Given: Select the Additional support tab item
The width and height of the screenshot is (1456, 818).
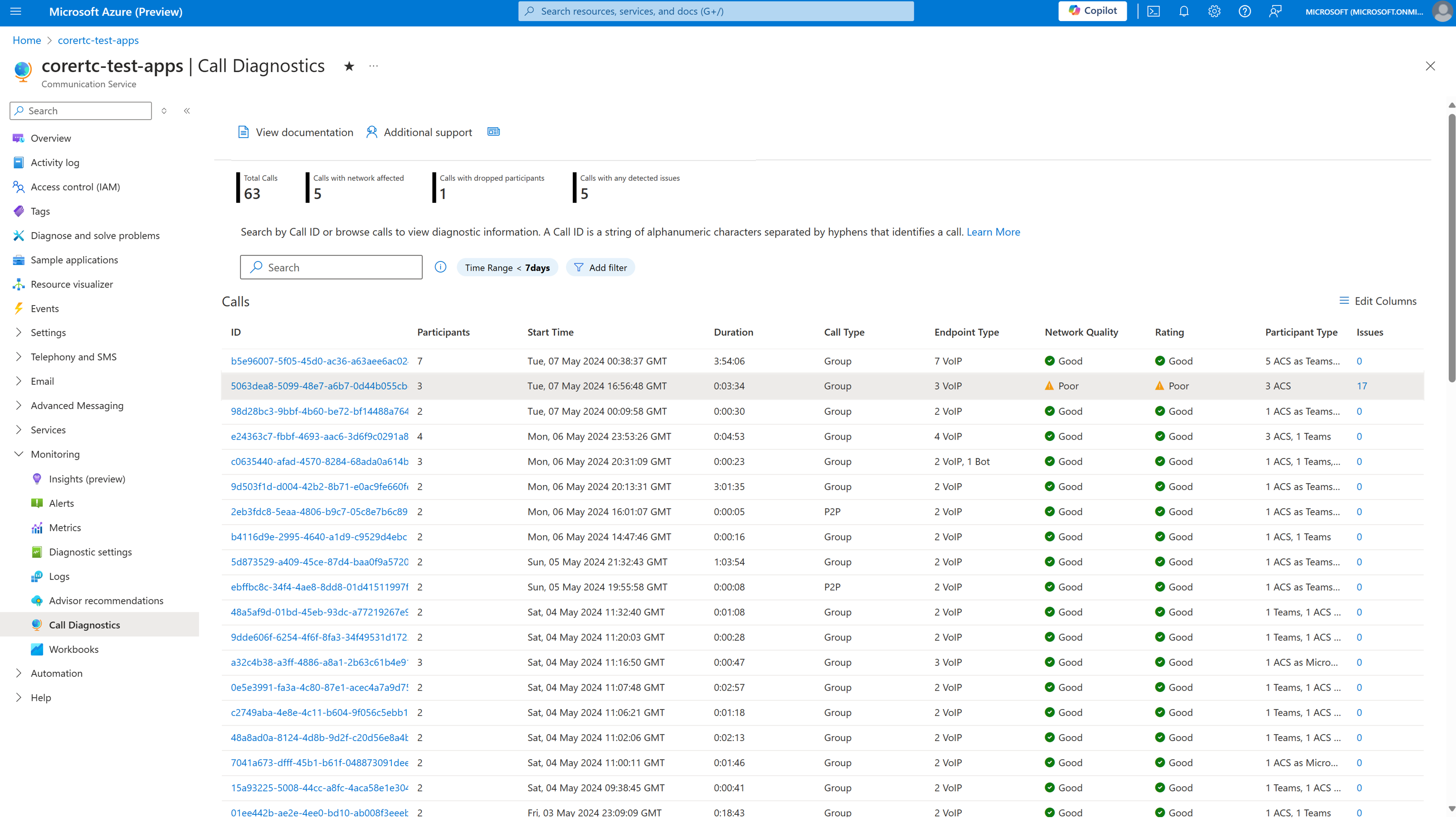Looking at the screenshot, I should [x=419, y=132].
